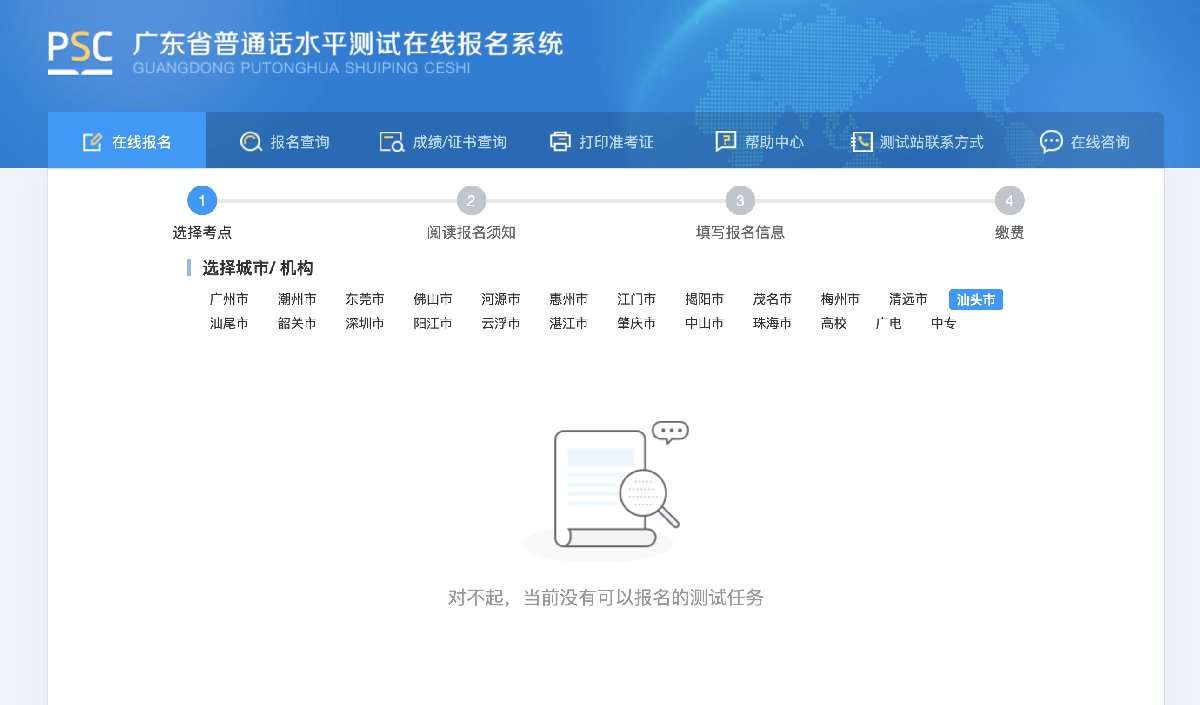1200x705 pixels.
Task: Pick 高校 from the institution options
Action: tap(833, 323)
